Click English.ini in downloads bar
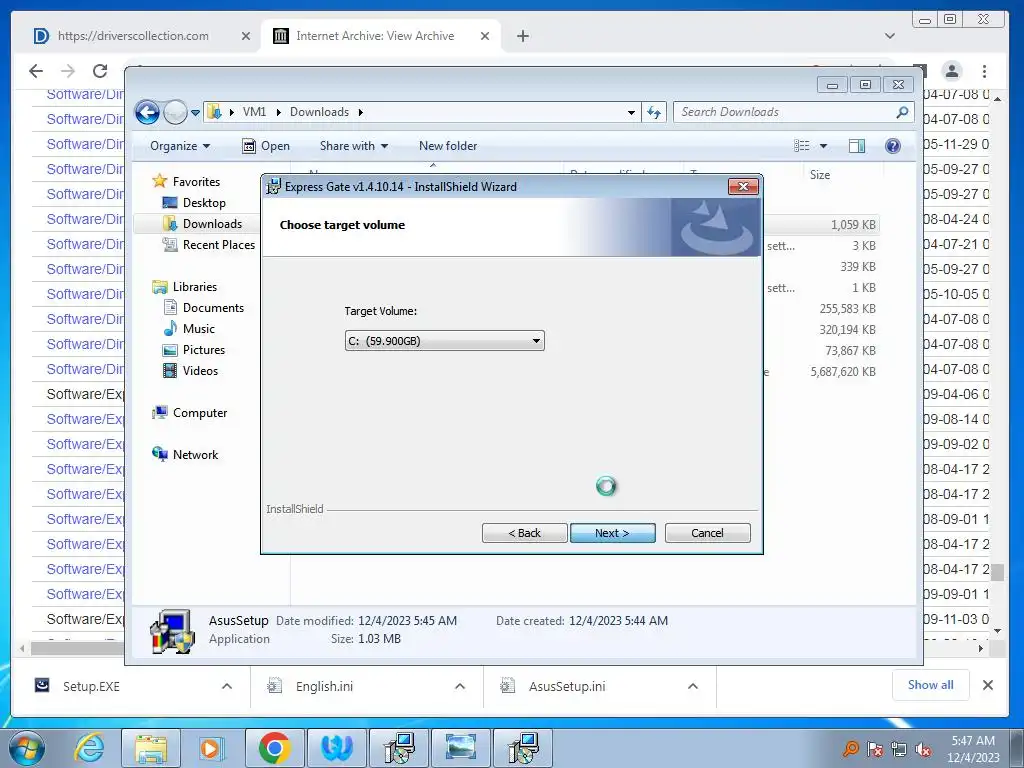Viewport: 1024px width, 768px height. tap(324, 686)
